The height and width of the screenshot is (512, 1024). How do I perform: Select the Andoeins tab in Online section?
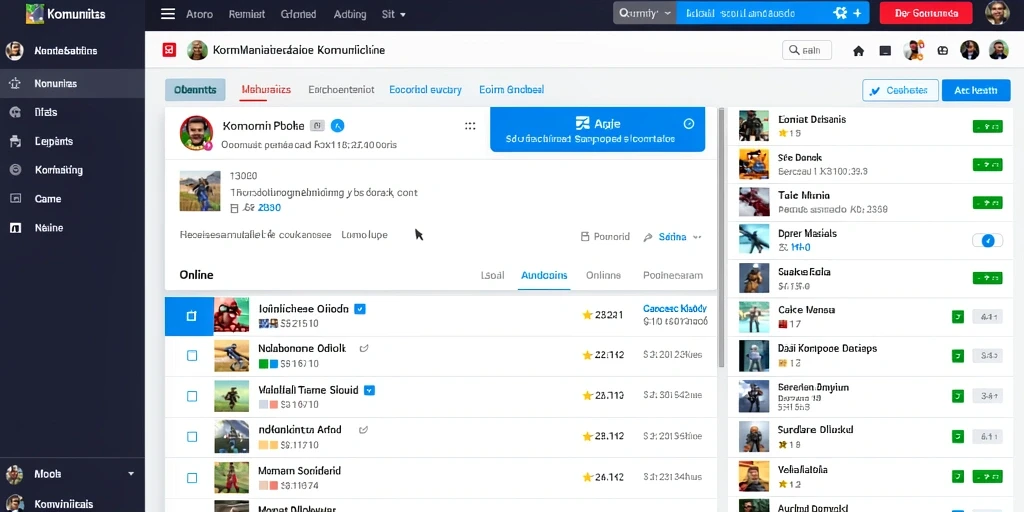point(544,276)
